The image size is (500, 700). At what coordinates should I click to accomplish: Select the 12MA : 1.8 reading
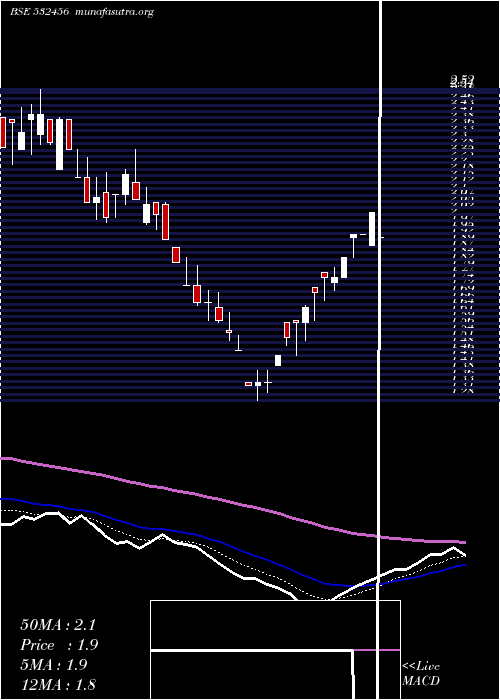[x=58, y=685]
